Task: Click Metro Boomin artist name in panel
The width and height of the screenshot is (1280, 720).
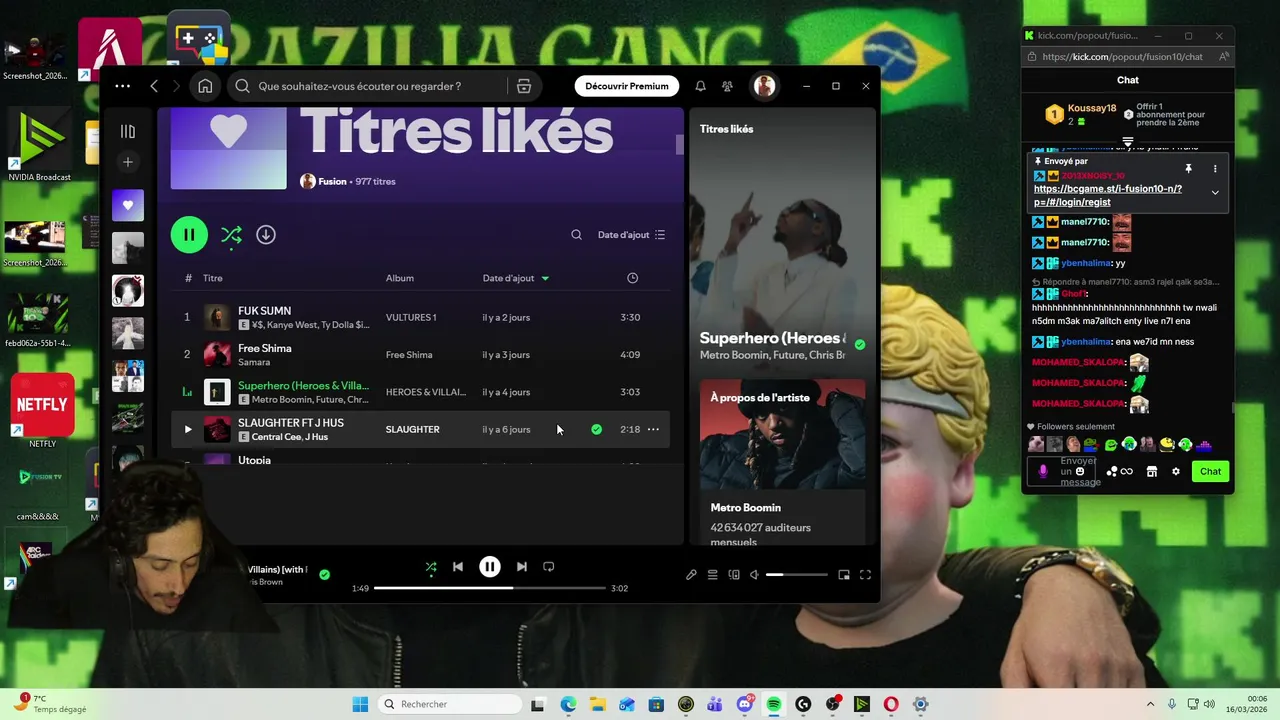Action: tap(746, 507)
